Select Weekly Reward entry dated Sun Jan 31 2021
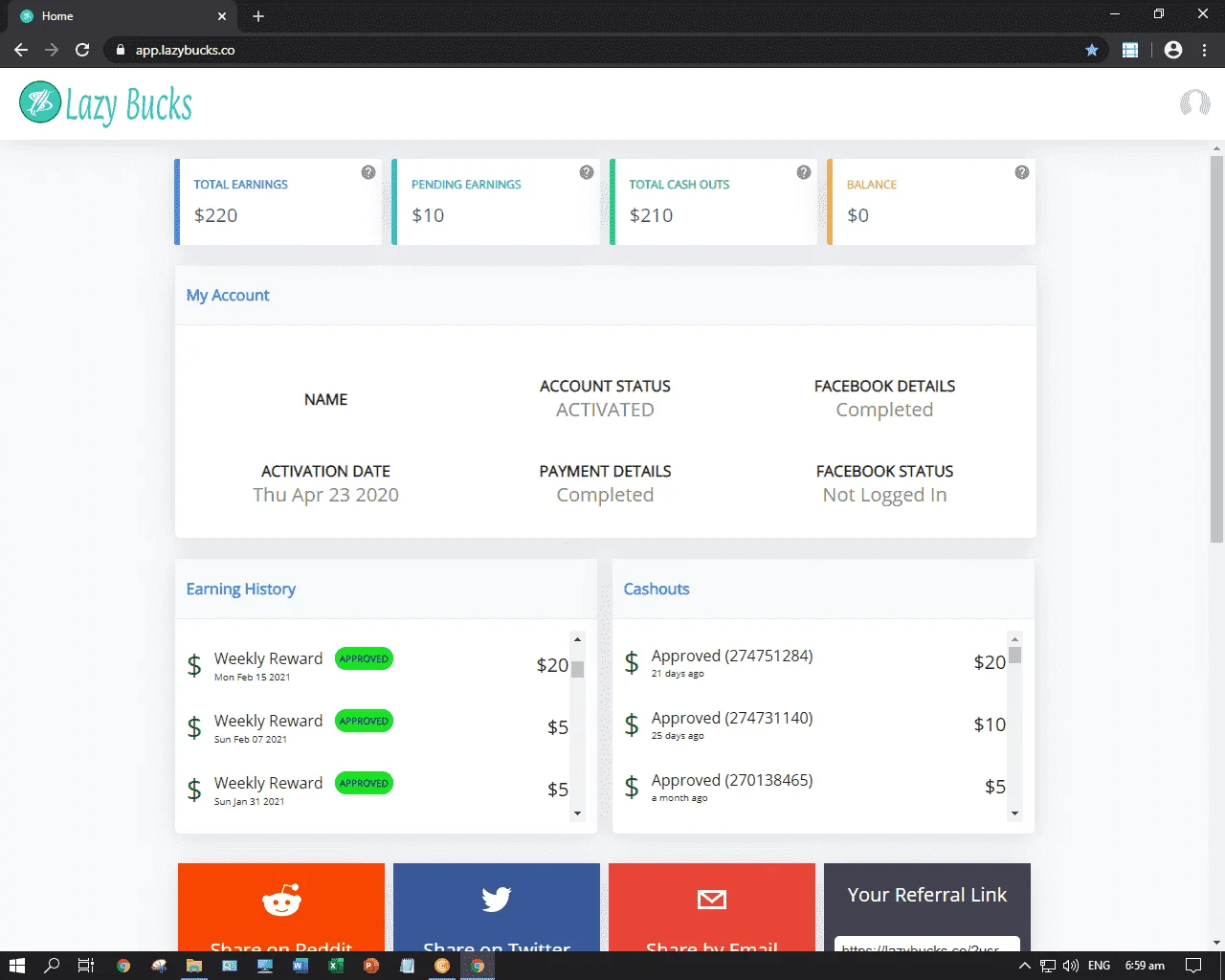This screenshot has height=980, width=1225. [x=377, y=790]
